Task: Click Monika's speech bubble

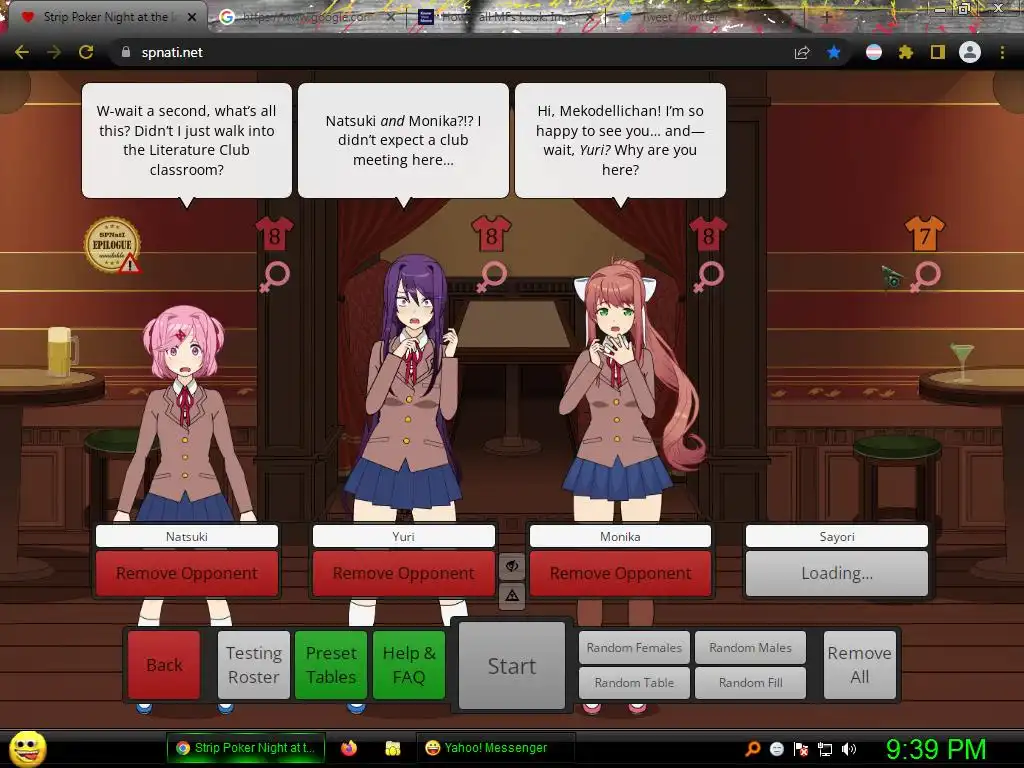Action: tap(620, 140)
